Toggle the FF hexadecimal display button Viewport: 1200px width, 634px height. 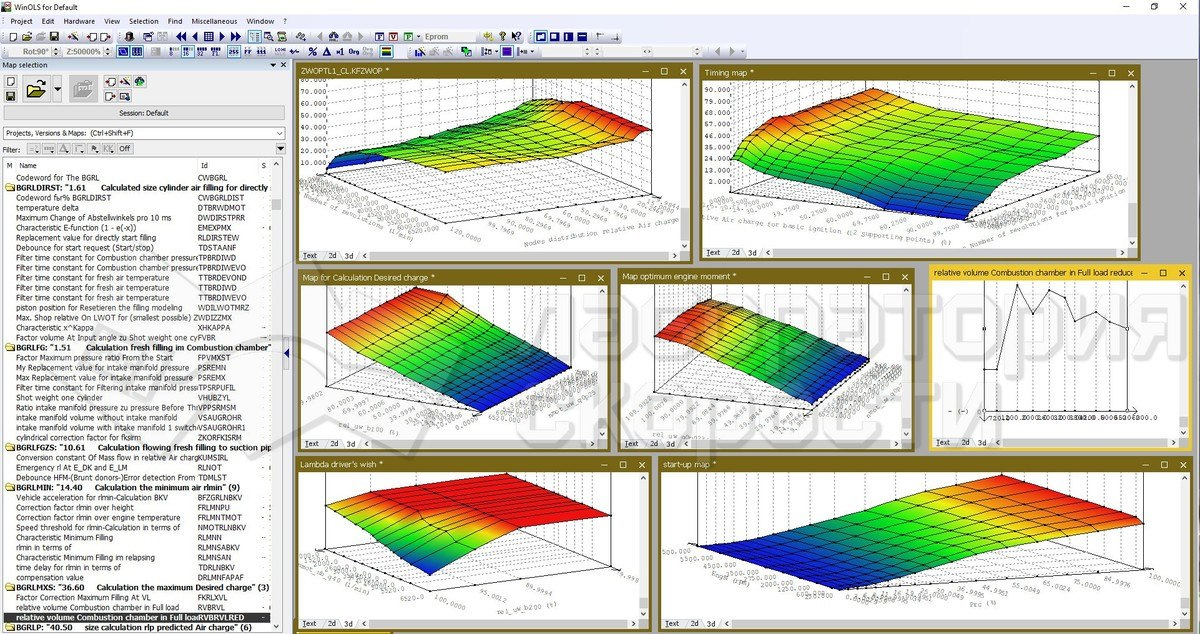[247, 49]
